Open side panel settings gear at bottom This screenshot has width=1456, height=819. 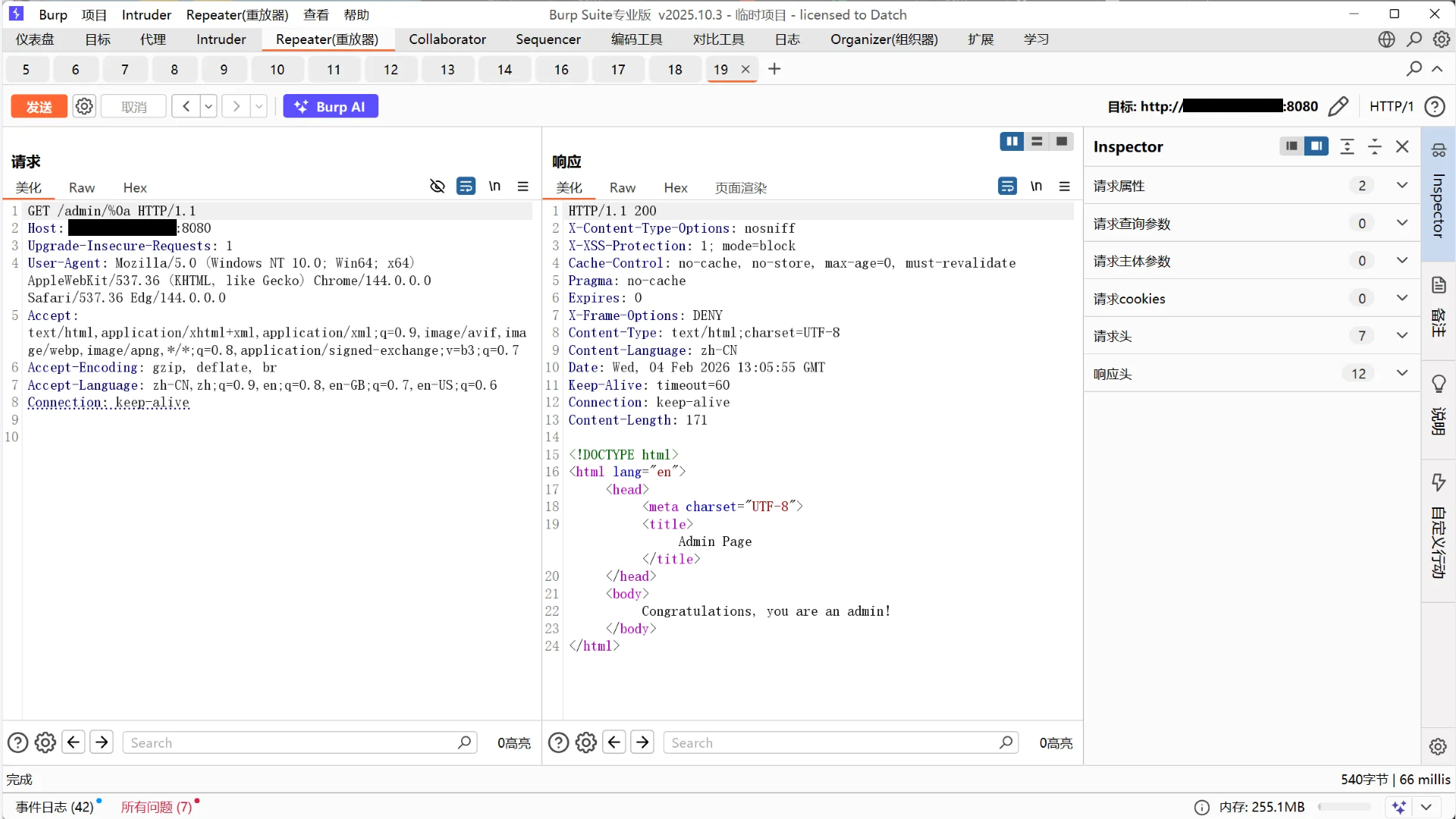1438,746
